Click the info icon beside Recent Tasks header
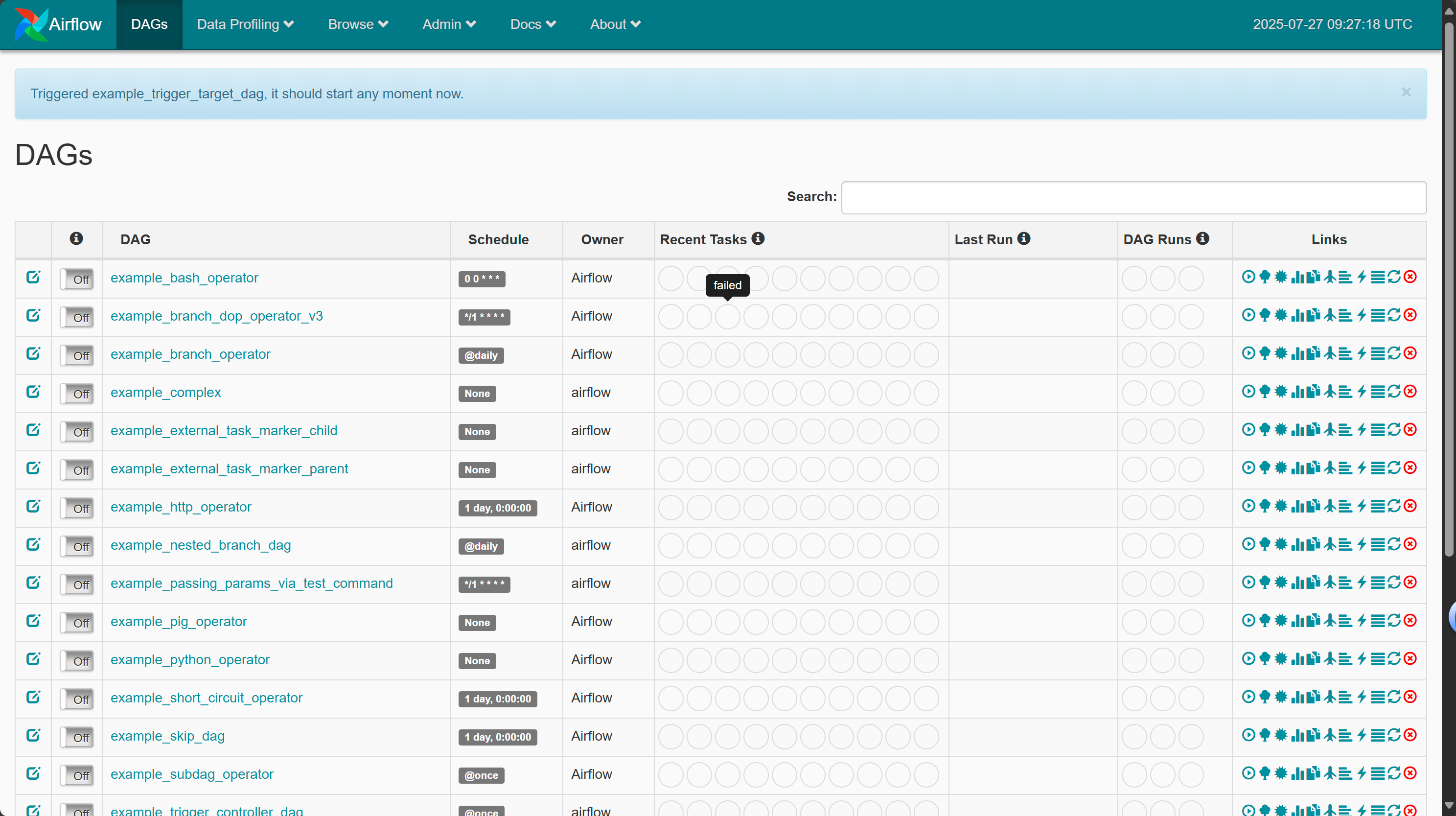 [x=758, y=239]
